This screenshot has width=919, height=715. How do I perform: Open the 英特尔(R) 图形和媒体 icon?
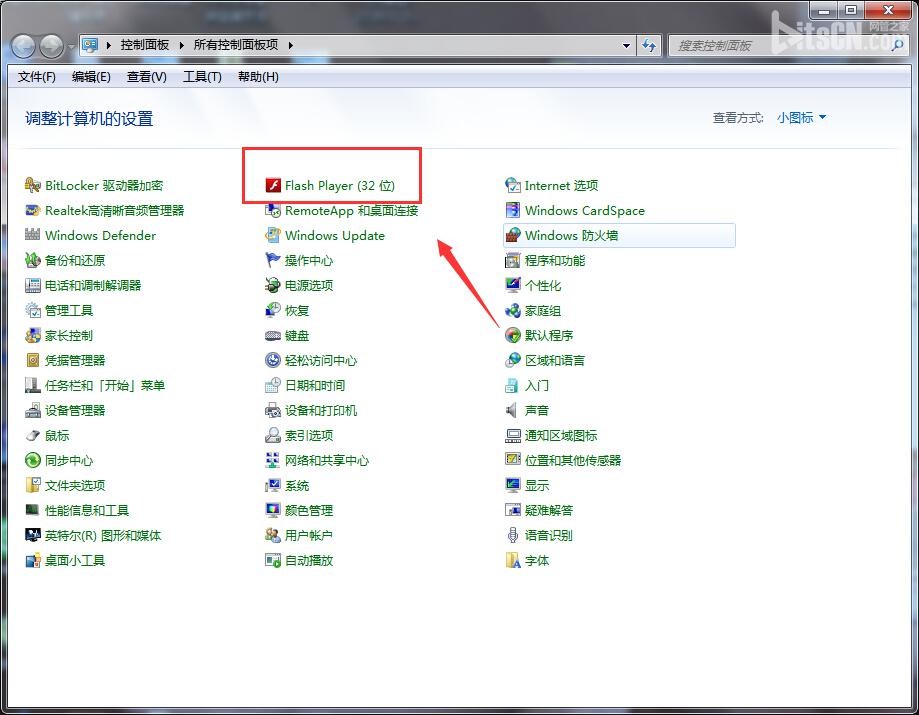pyautogui.click(x=33, y=535)
